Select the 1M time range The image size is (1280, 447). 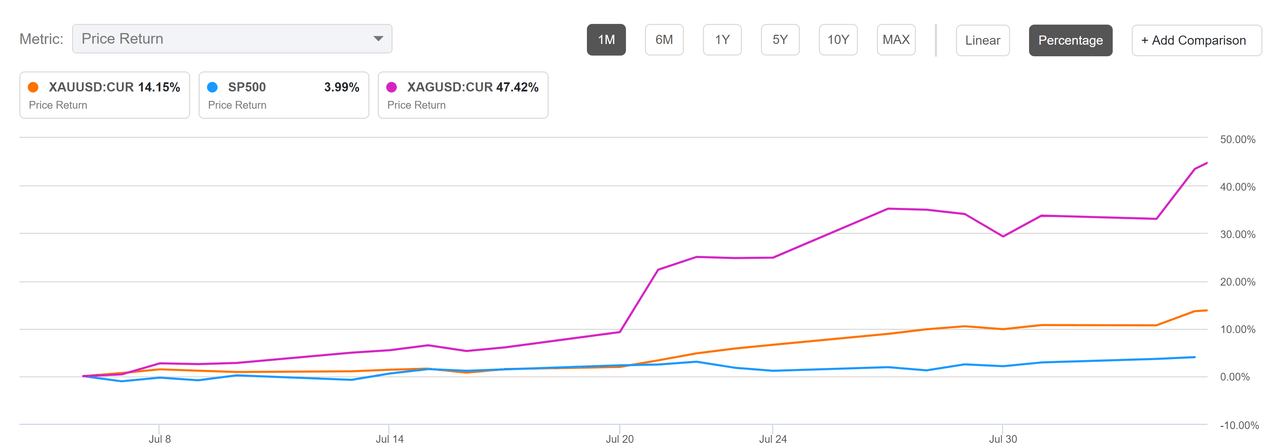pos(606,40)
